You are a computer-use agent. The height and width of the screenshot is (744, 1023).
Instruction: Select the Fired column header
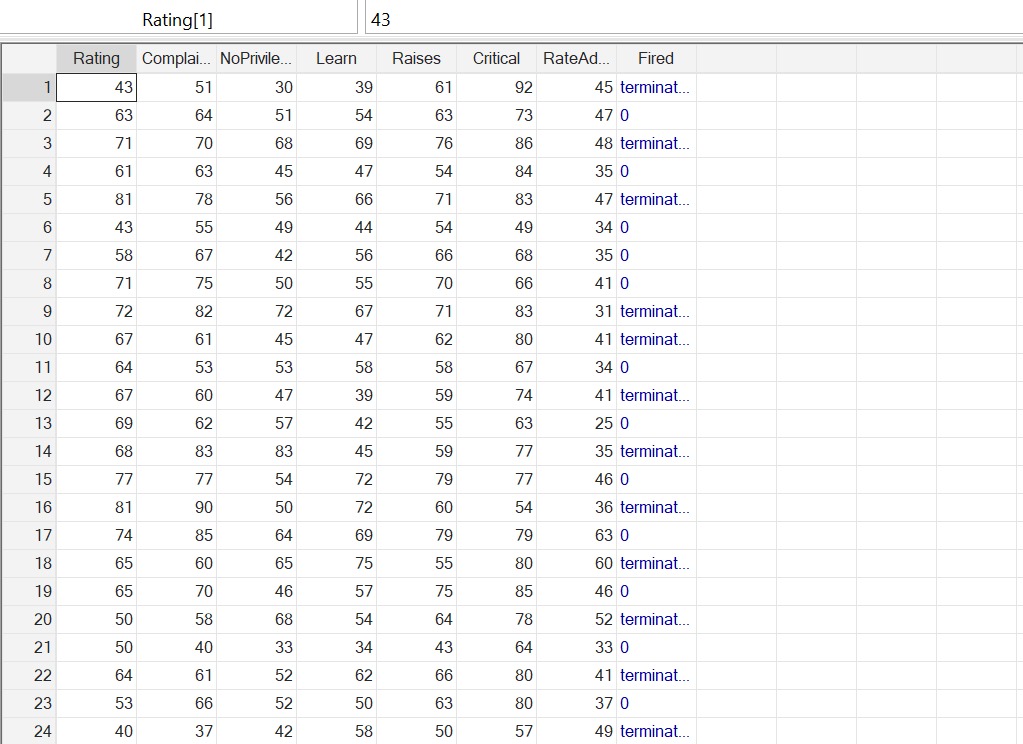point(655,58)
